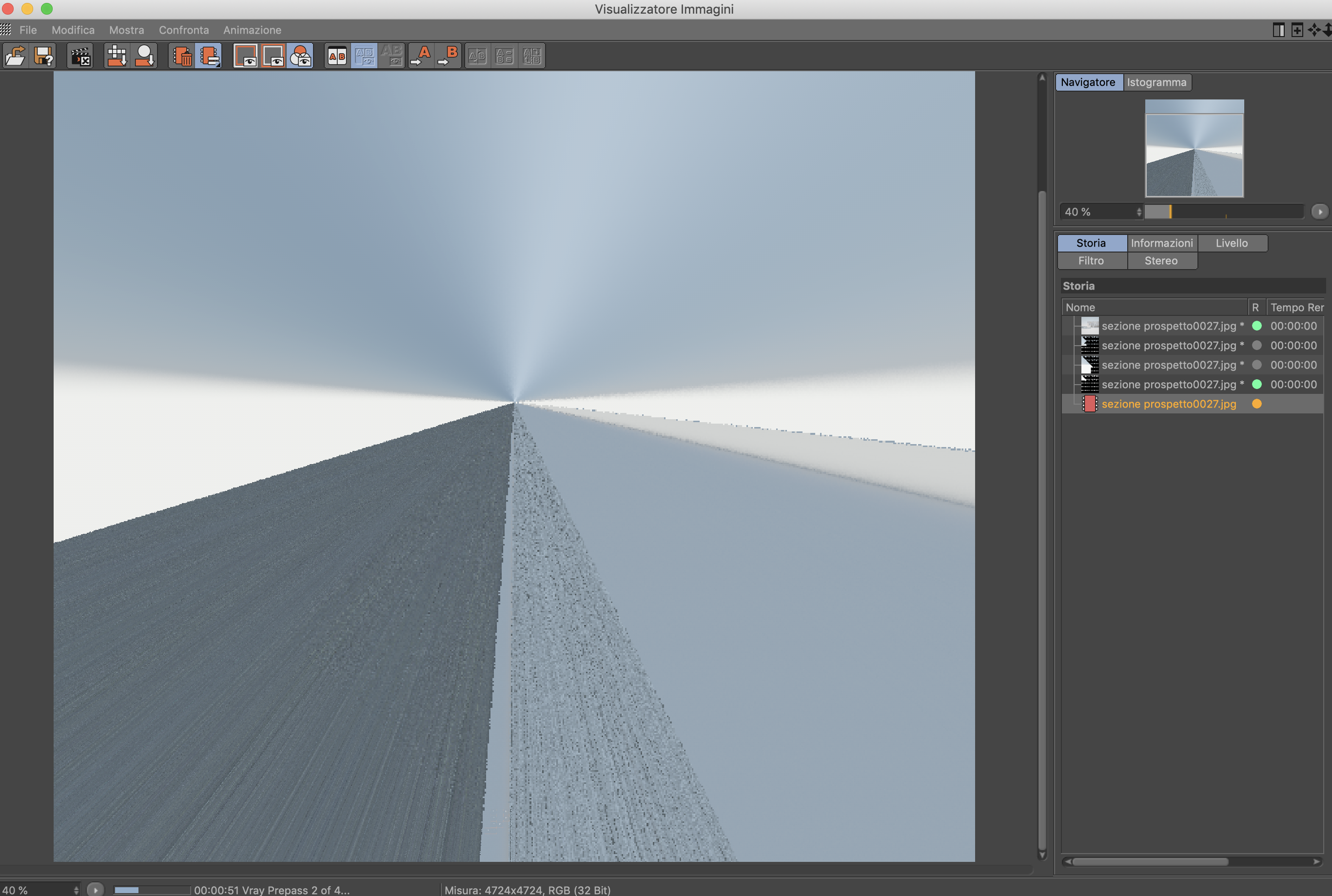
Task: Click the stop rendering clapperboard icon
Action: [80, 56]
